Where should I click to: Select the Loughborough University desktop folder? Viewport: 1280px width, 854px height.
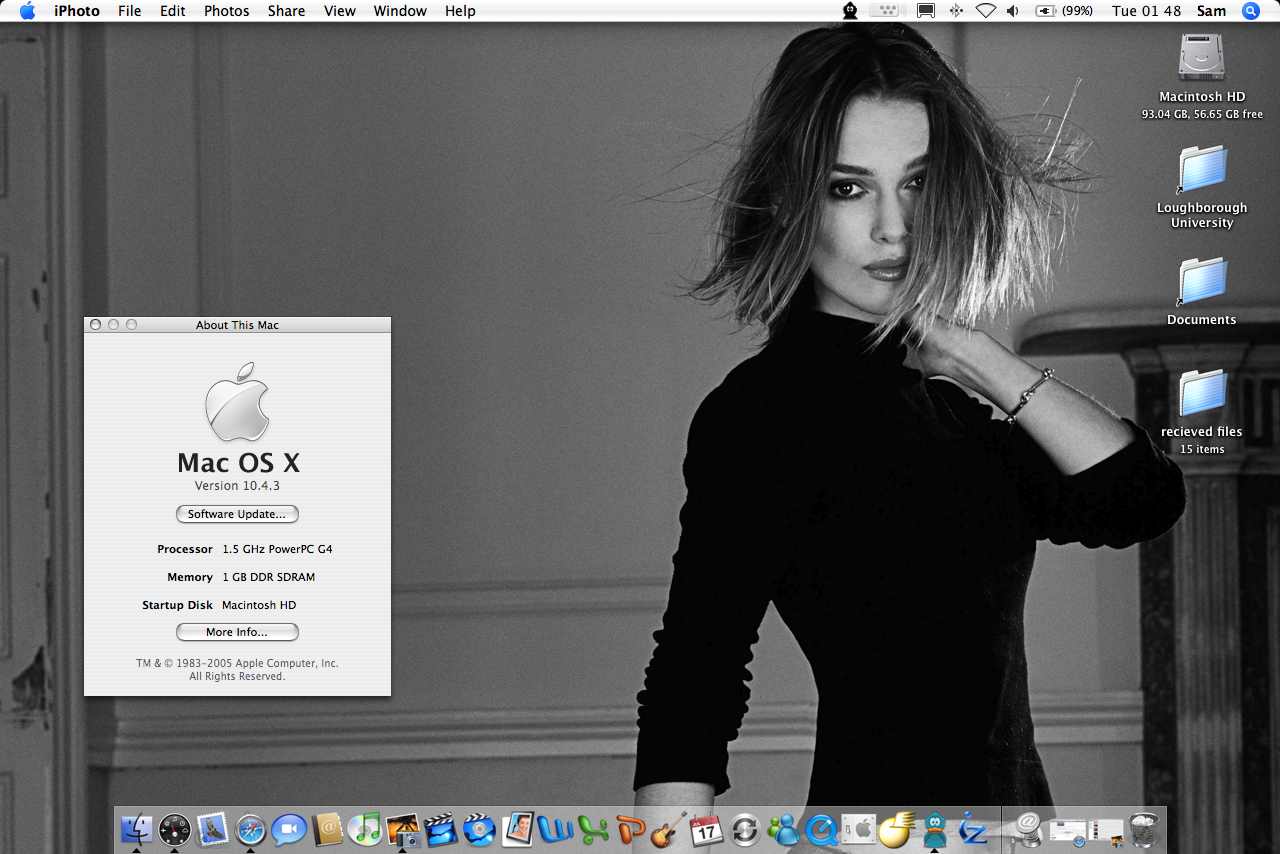click(x=1201, y=170)
